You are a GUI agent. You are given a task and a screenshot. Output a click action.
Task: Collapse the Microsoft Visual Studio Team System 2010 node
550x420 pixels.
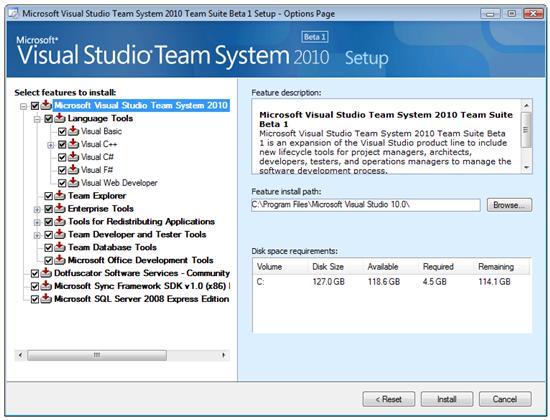24,106
